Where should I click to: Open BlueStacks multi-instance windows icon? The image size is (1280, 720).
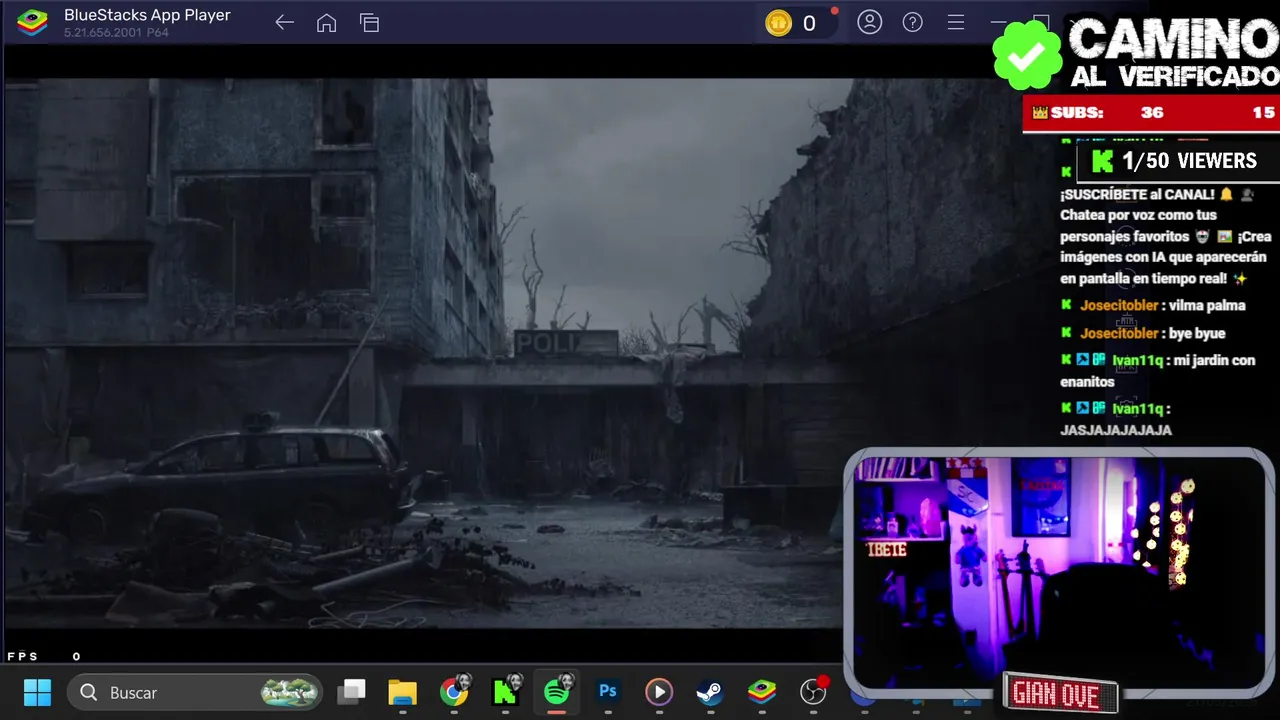370,23
